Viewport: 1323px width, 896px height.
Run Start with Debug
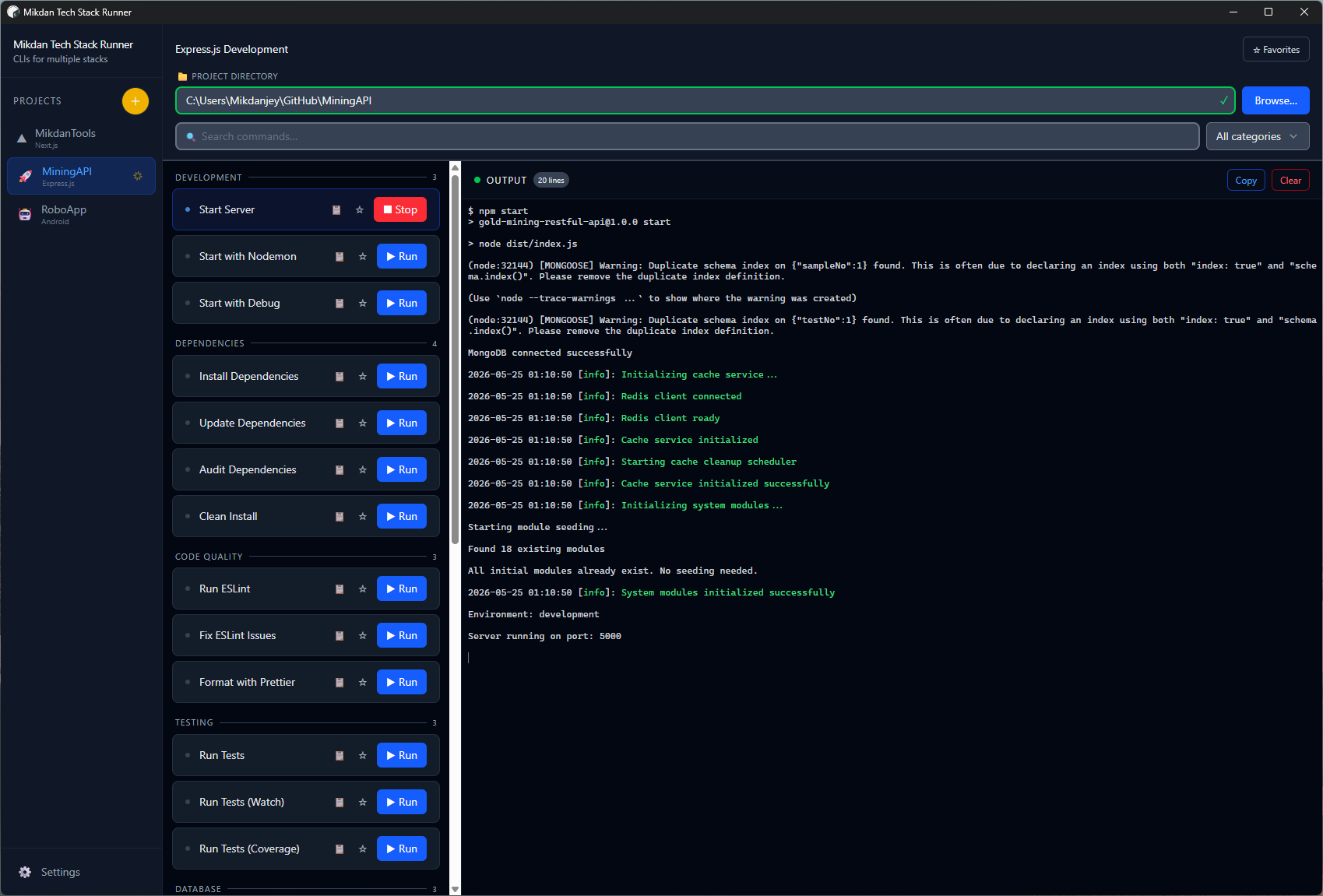(x=402, y=303)
